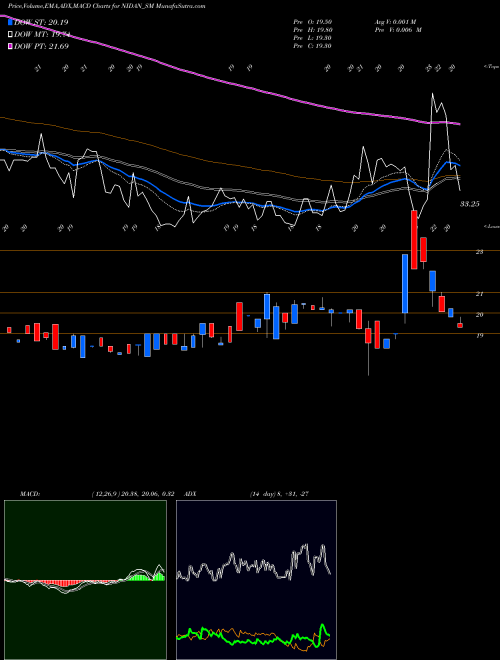Click the price axis label 23
The image size is (500, 660).
pyautogui.click(x=479, y=252)
